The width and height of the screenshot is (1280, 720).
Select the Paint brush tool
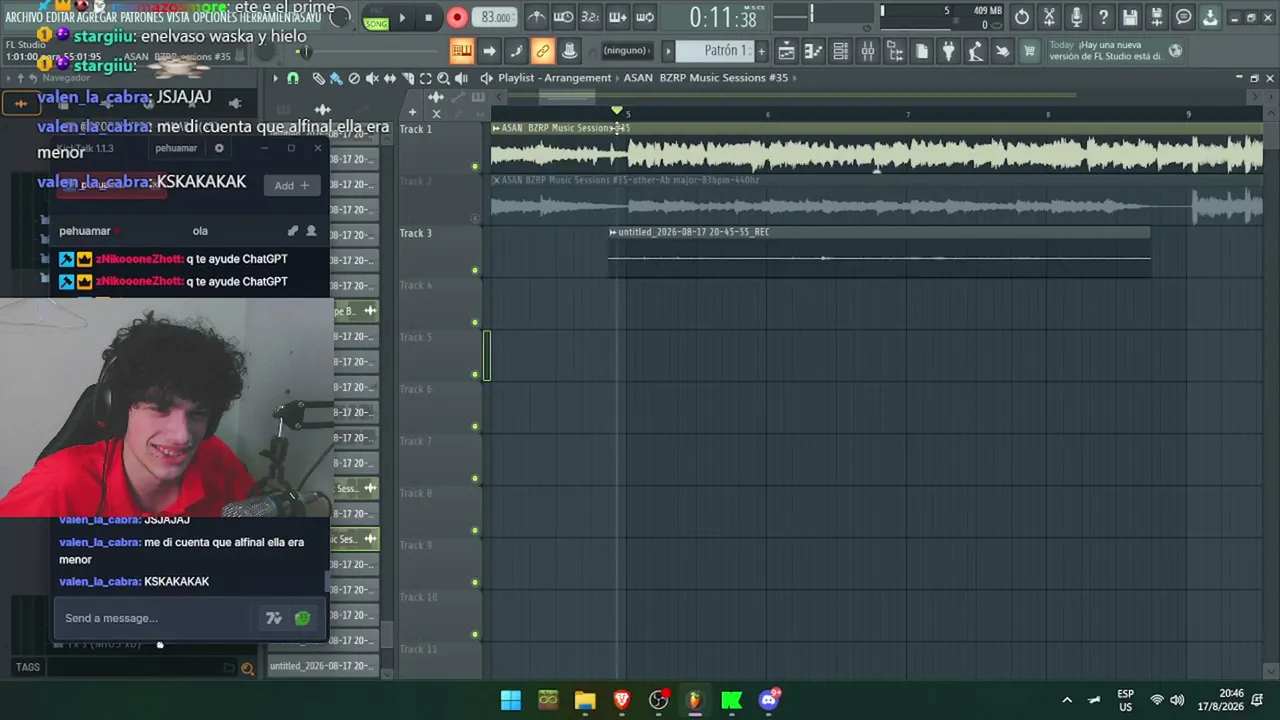(336, 78)
